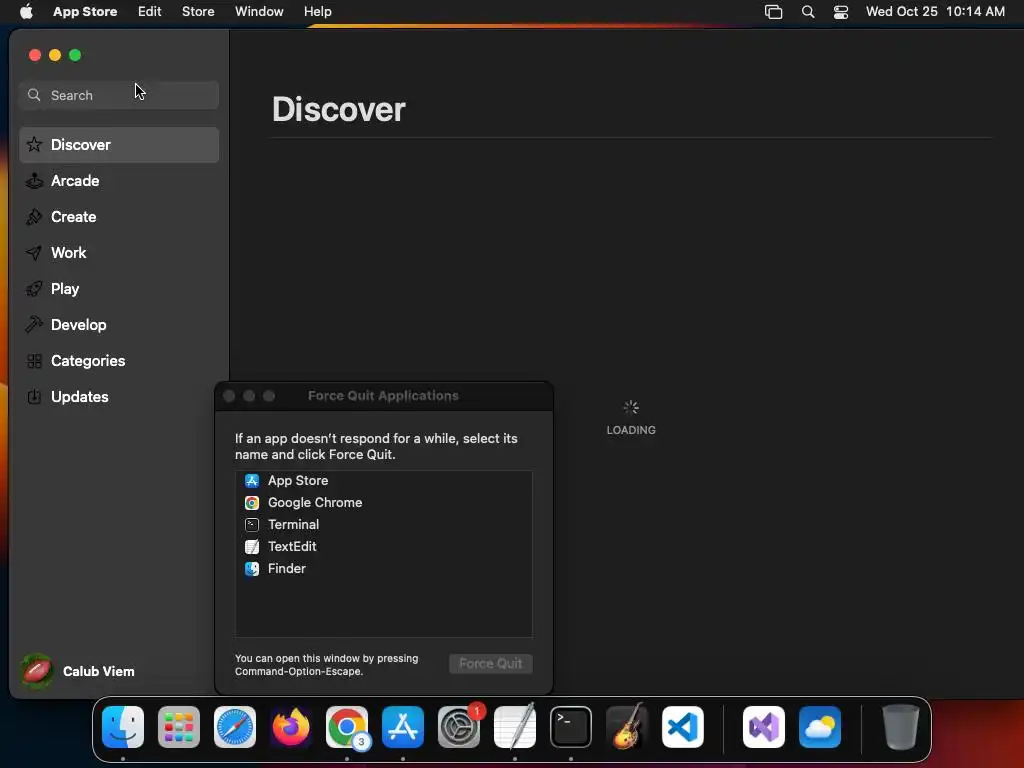Open Terminal from the Dock
Viewport: 1024px width, 768px height.
point(571,727)
